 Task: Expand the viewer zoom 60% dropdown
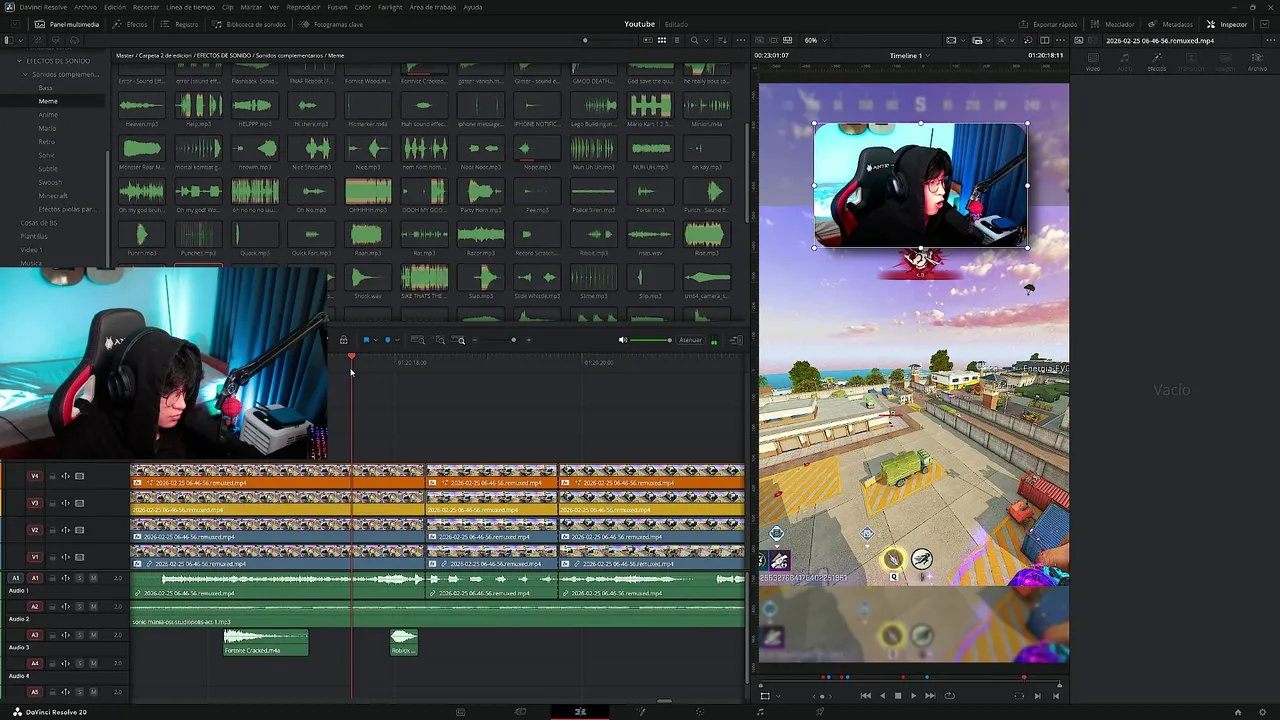click(815, 40)
